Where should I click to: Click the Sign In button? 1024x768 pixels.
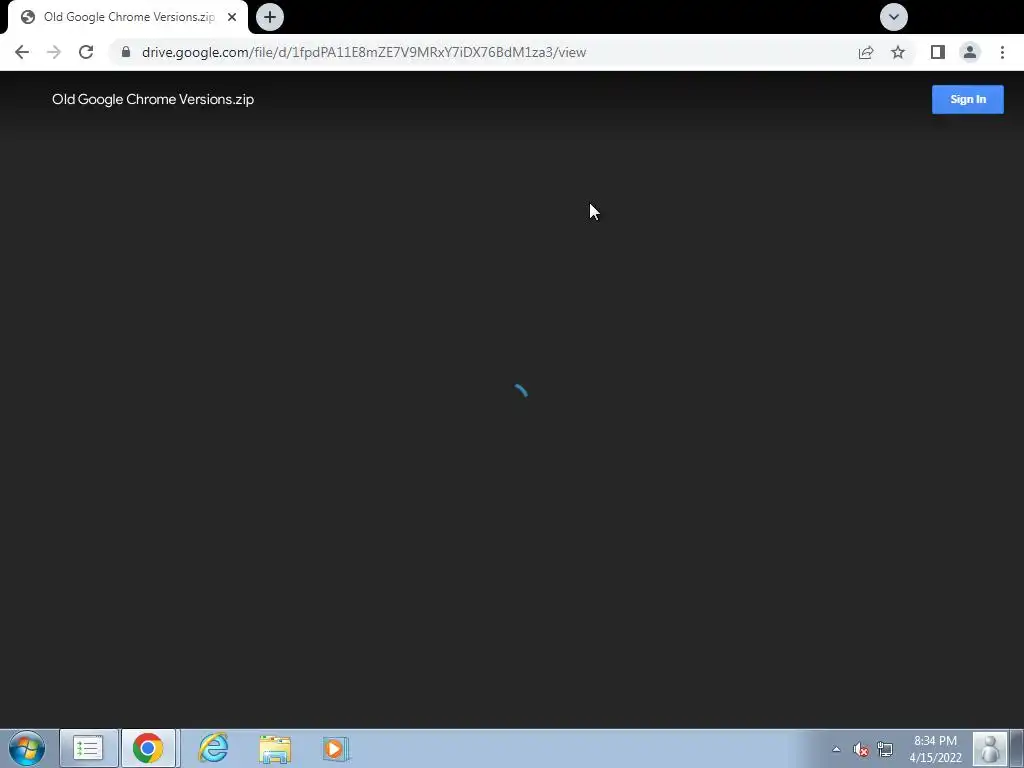click(x=968, y=99)
